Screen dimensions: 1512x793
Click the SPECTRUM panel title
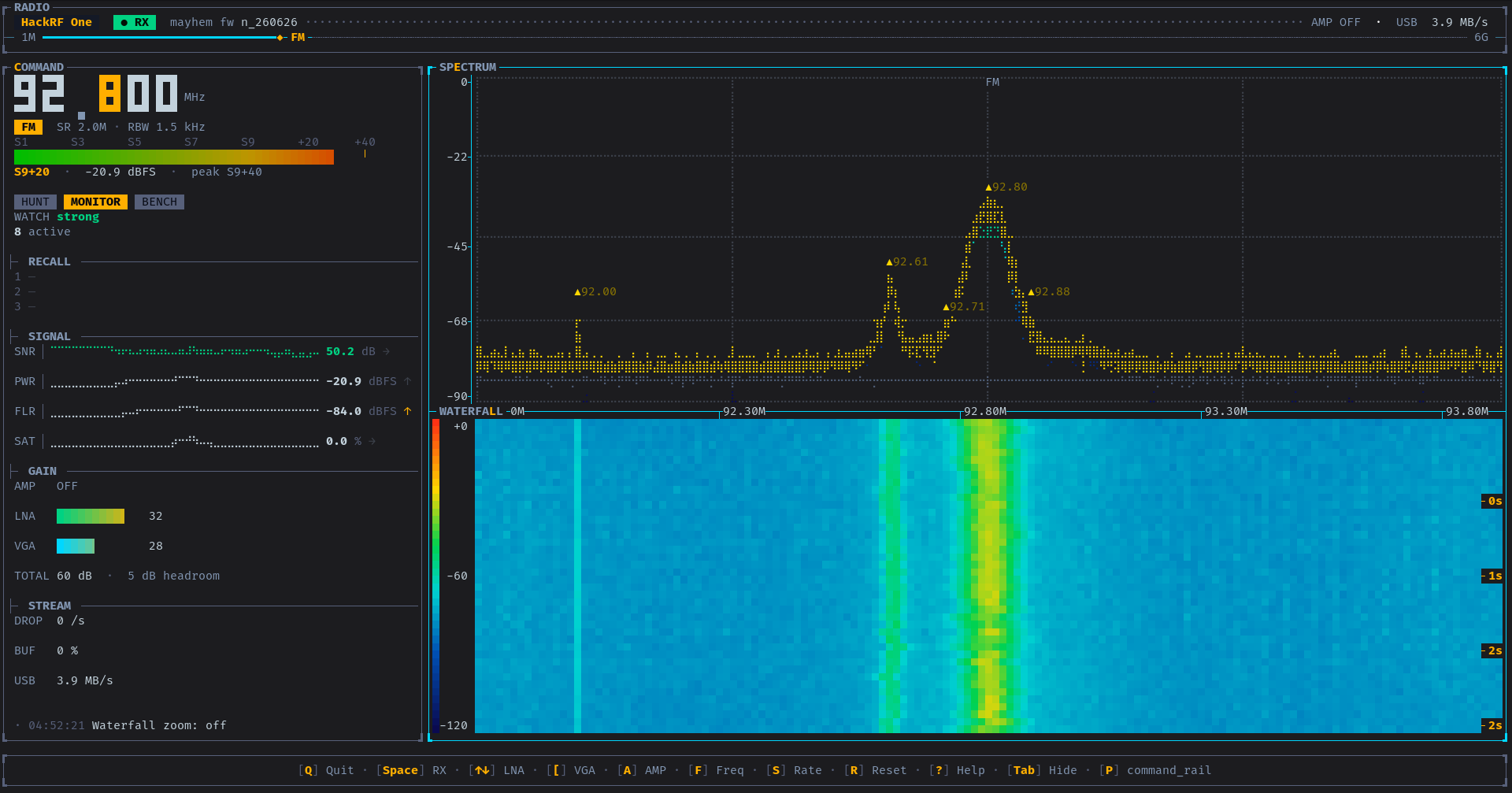point(468,67)
